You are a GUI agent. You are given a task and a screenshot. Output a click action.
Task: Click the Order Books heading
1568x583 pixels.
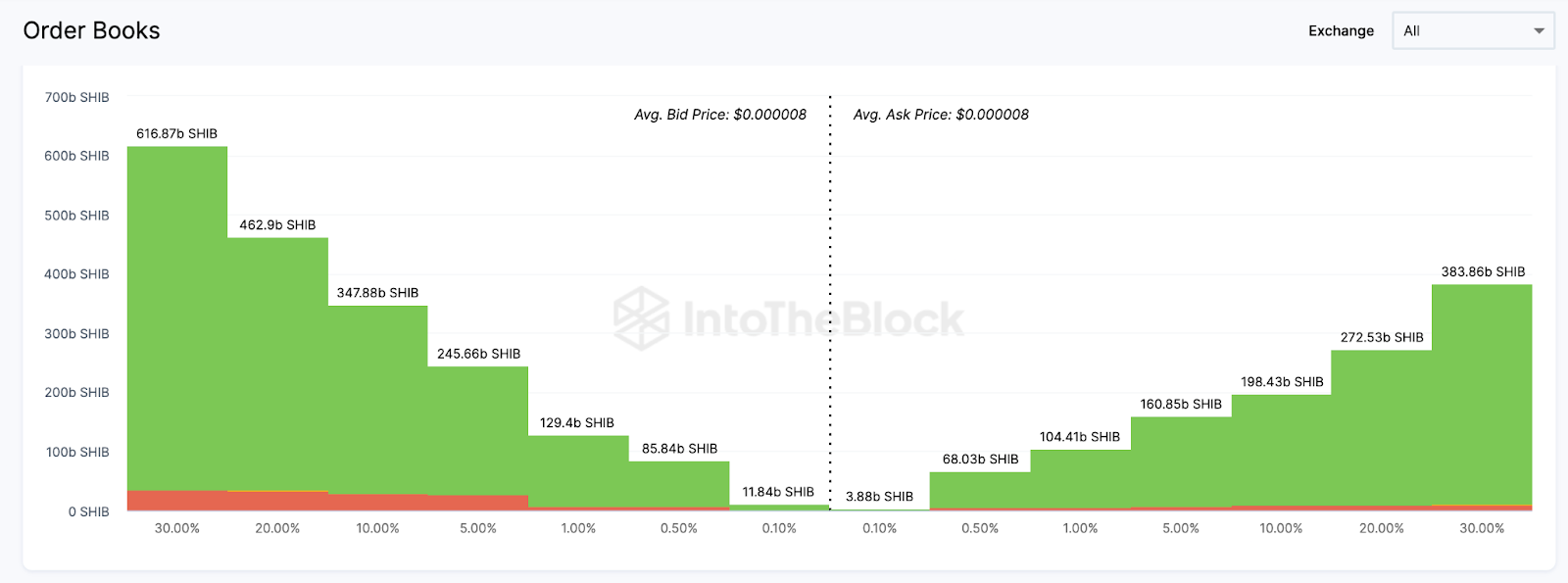(91, 31)
